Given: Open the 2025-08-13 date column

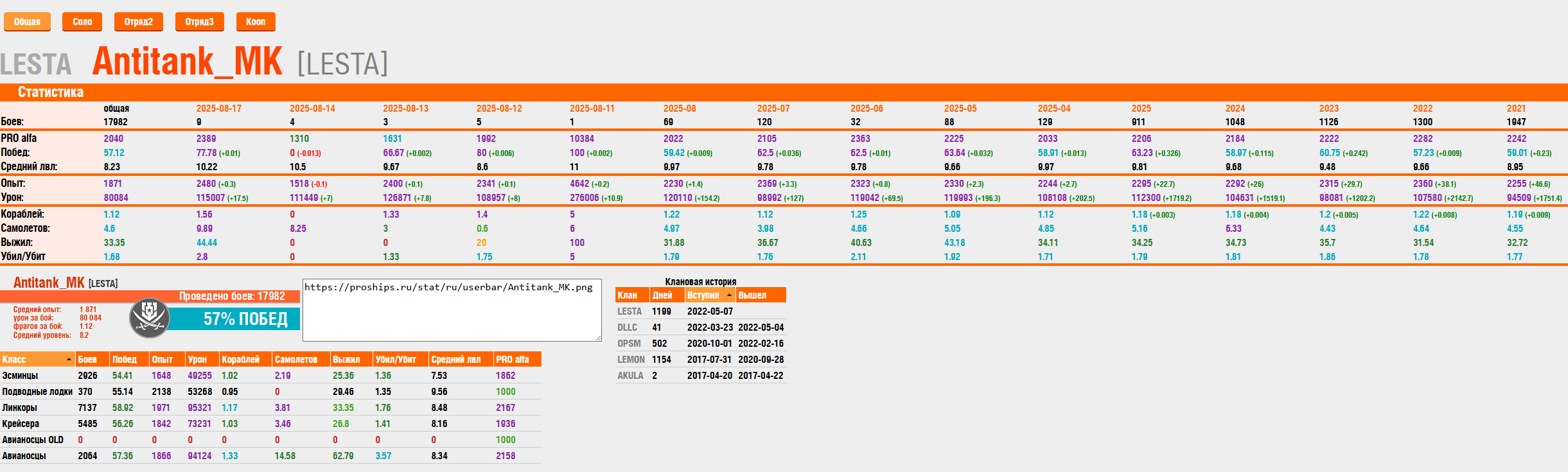Looking at the screenshot, I should pyautogui.click(x=406, y=109).
